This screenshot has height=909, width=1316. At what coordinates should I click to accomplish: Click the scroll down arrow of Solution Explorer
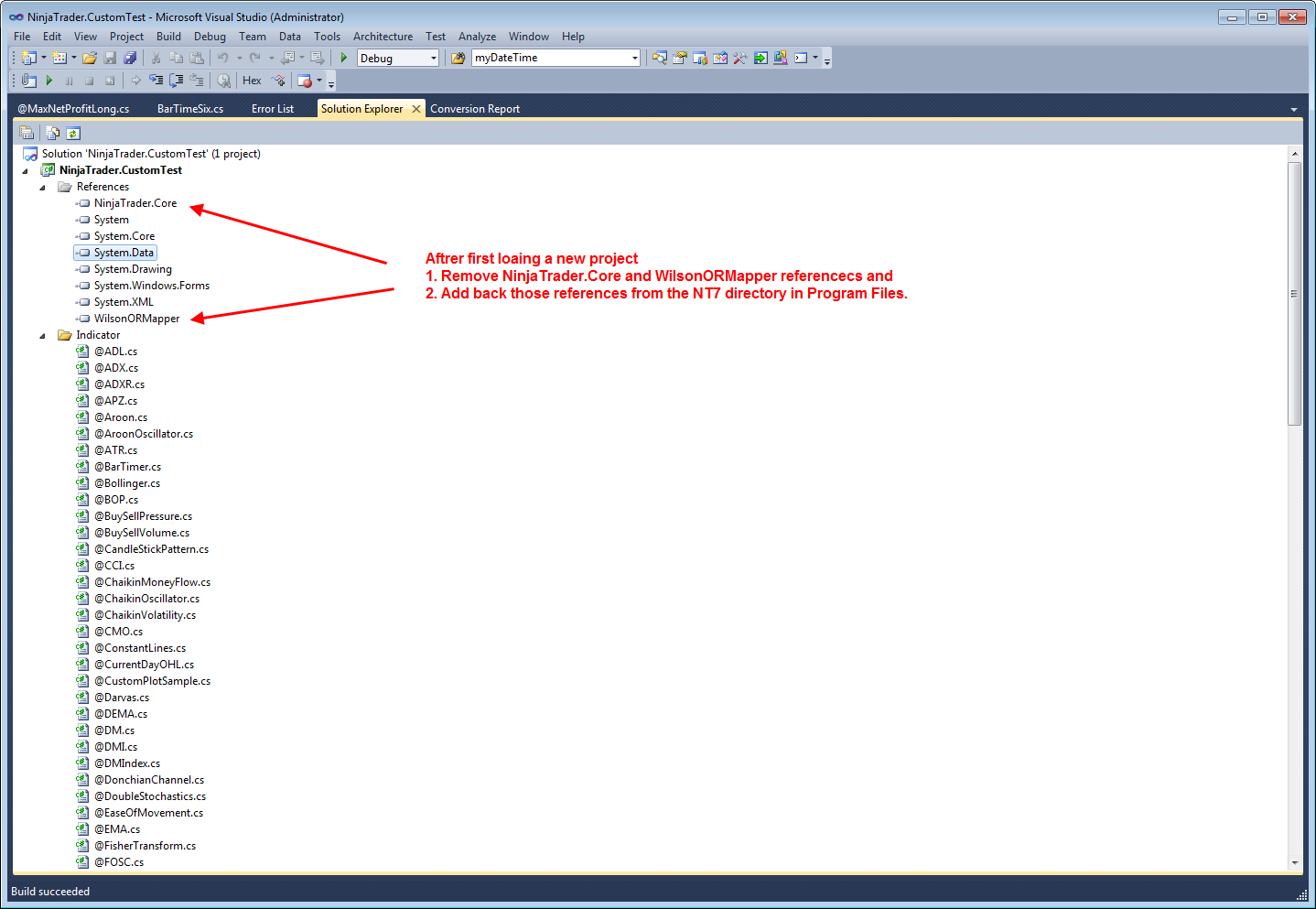[1294, 862]
